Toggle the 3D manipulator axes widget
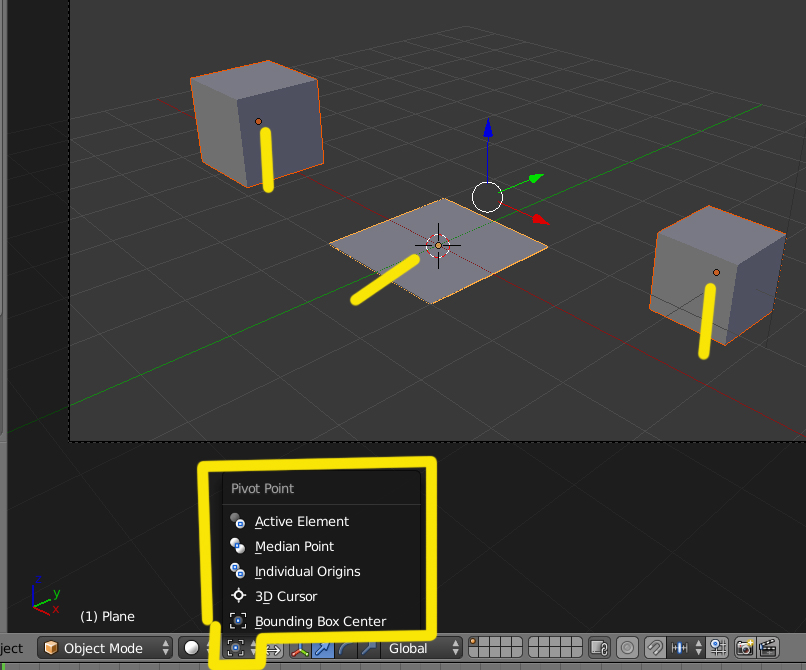Viewport: 806px width, 670px height. 300,648
